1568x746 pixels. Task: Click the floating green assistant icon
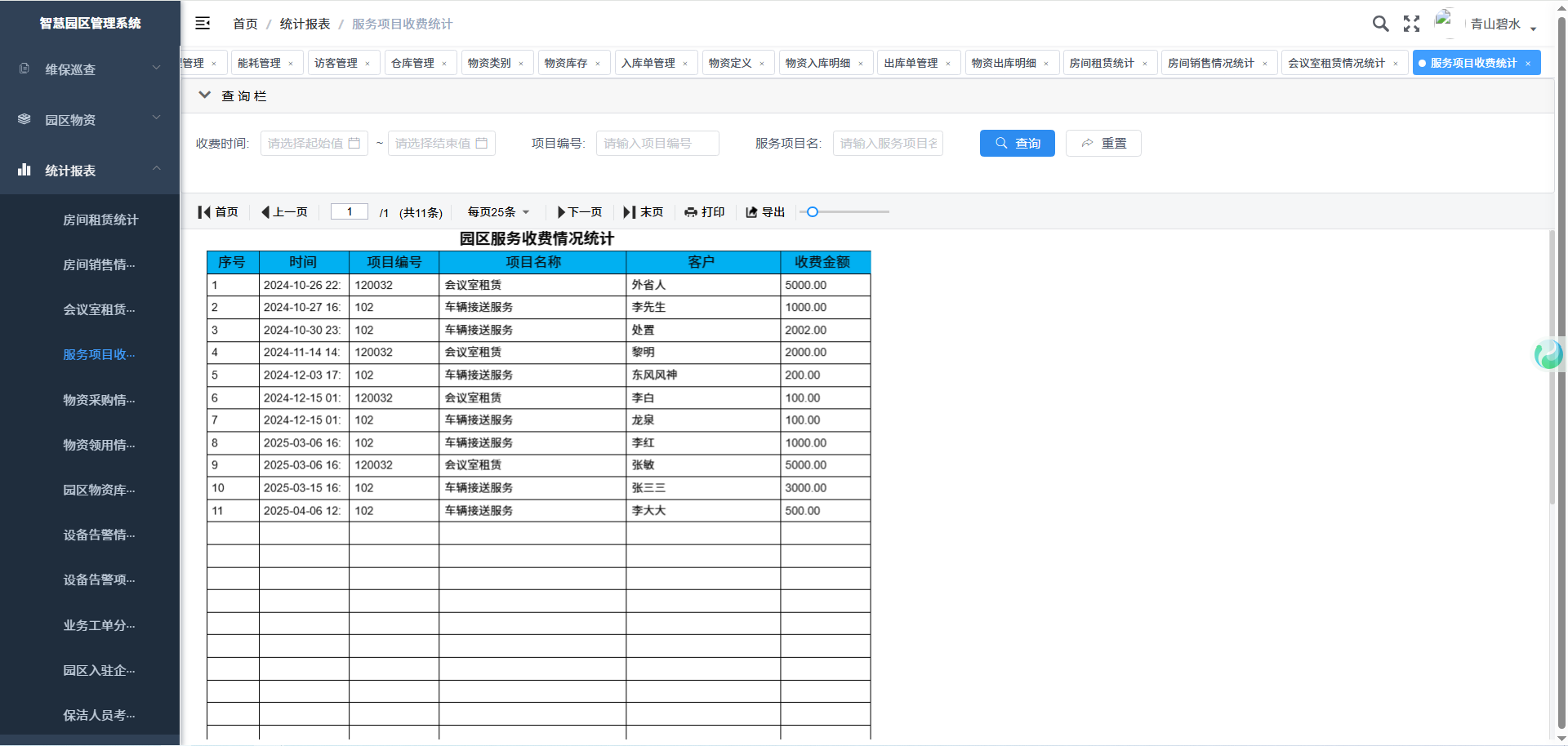click(x=1548, y=354)
